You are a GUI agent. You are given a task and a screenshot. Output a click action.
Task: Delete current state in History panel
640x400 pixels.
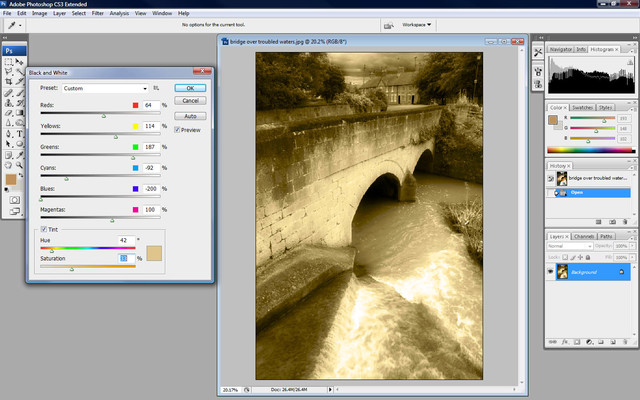click(625, 222)
